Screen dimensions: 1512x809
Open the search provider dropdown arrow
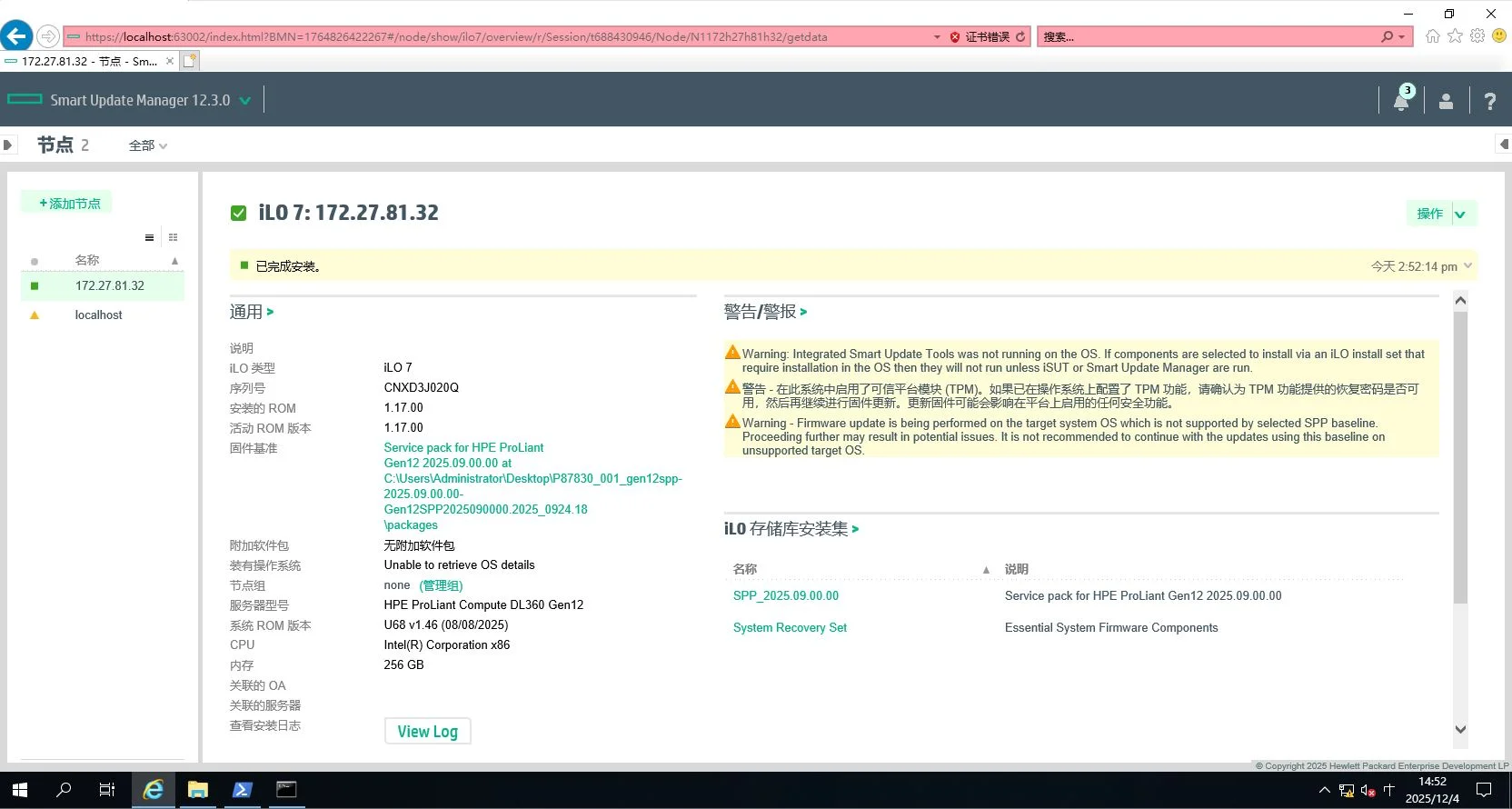click(1402, 37)
